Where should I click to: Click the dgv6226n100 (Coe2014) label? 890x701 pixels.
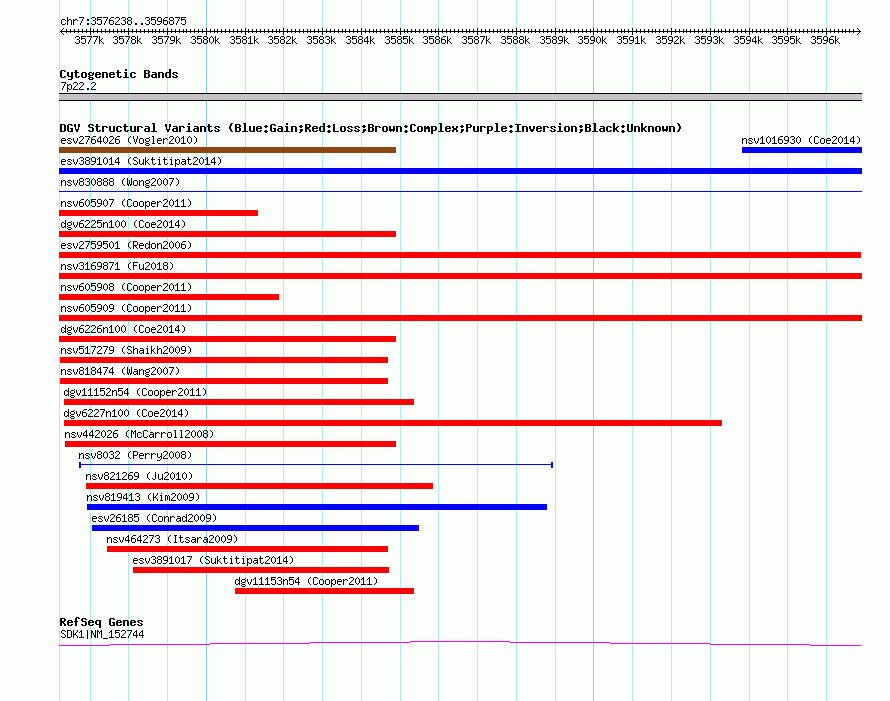[123, 329]
